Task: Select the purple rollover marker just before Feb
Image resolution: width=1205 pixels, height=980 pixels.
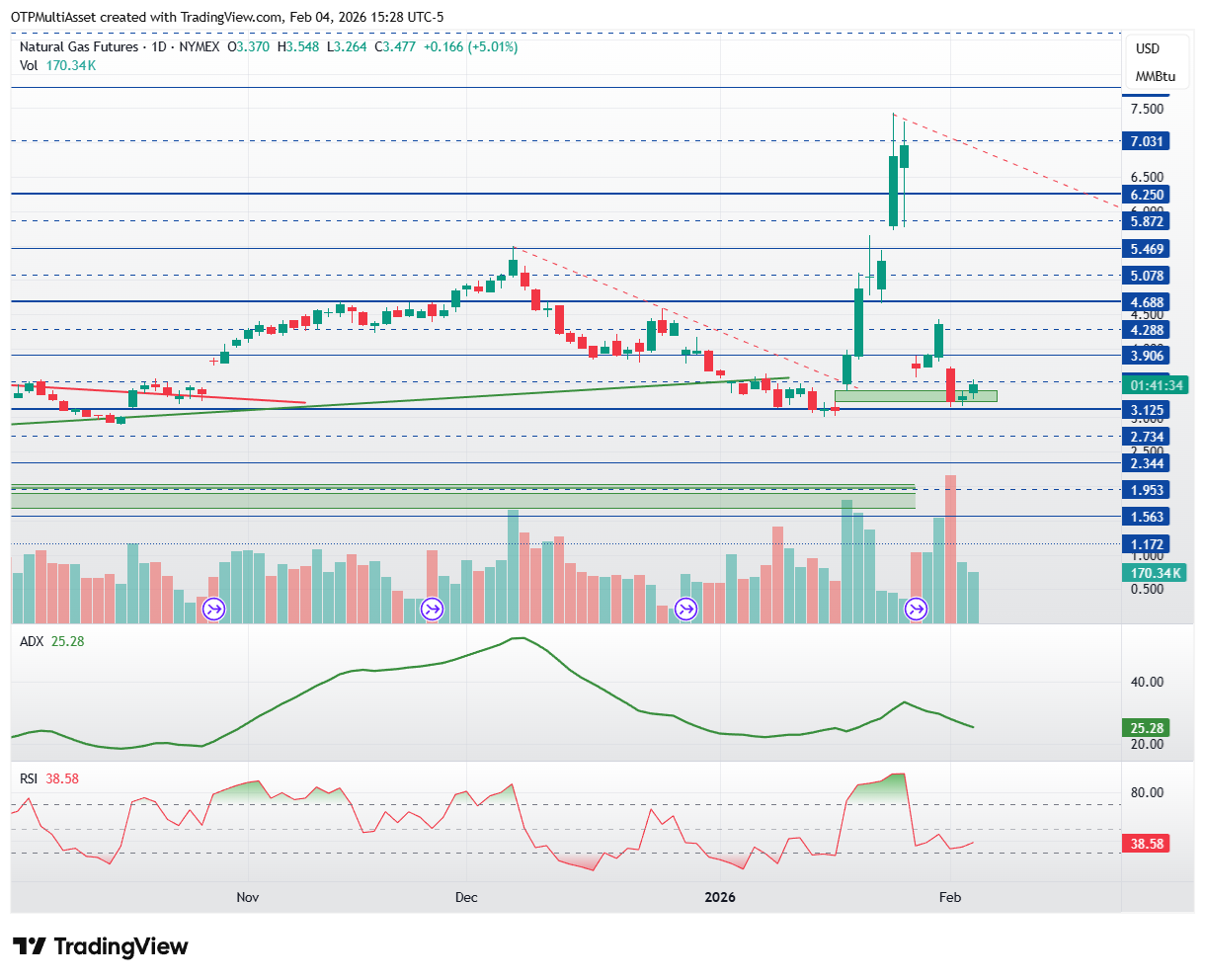Action: (917, 609)
